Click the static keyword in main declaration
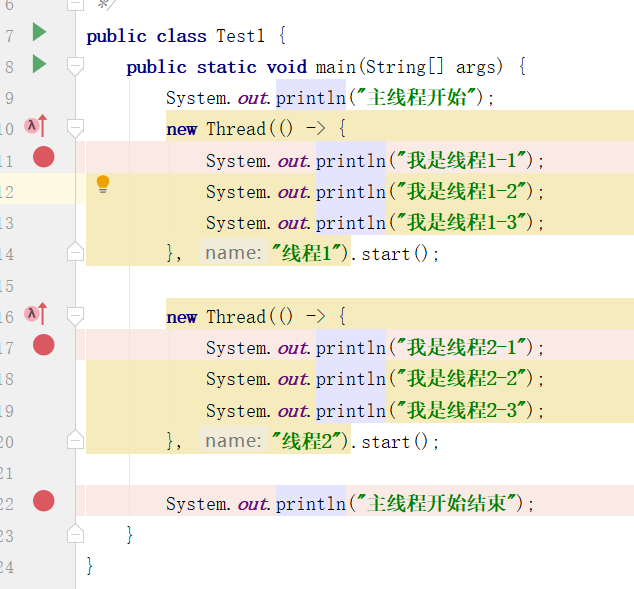The width and height of the screenshot is (634, 589). click(x=227, y=67)
